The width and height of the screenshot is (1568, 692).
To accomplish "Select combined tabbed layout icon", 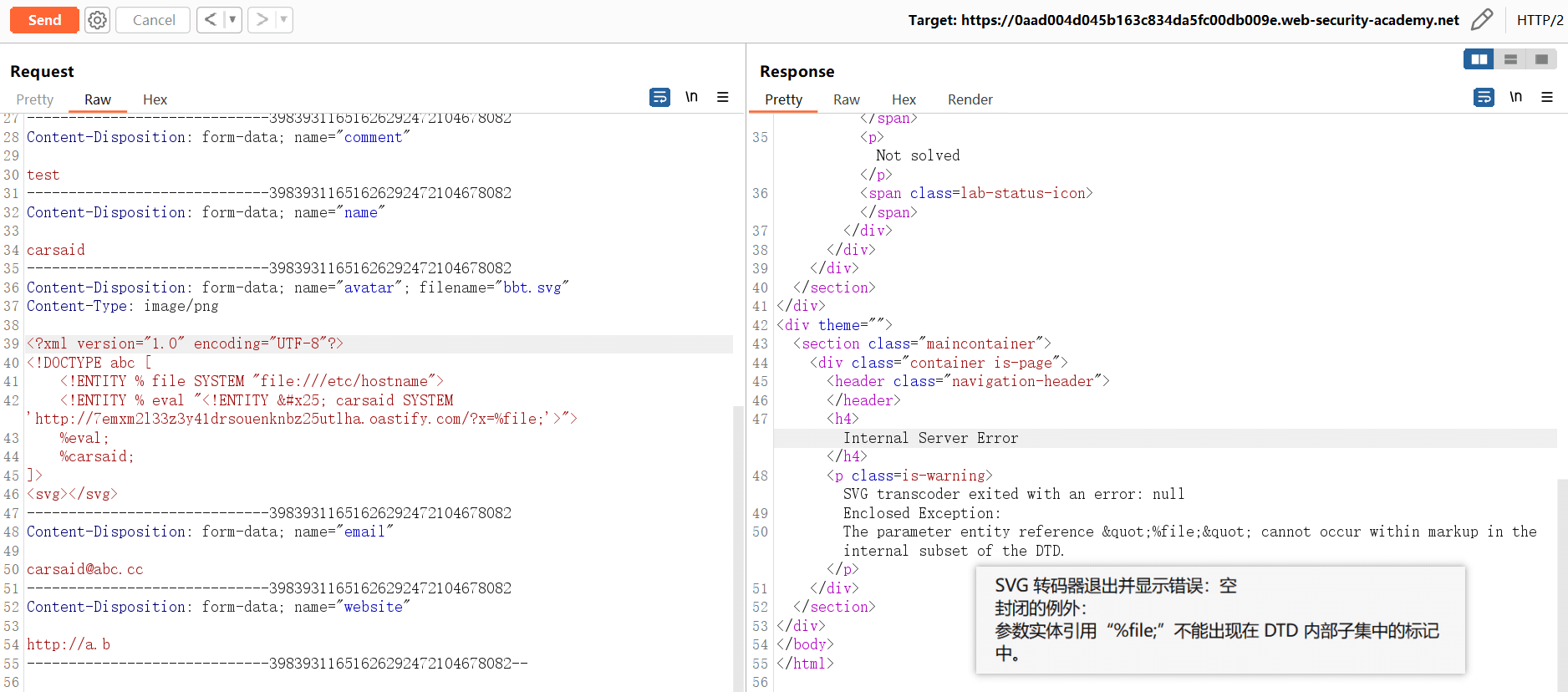I will click(x=1541, y=59).
